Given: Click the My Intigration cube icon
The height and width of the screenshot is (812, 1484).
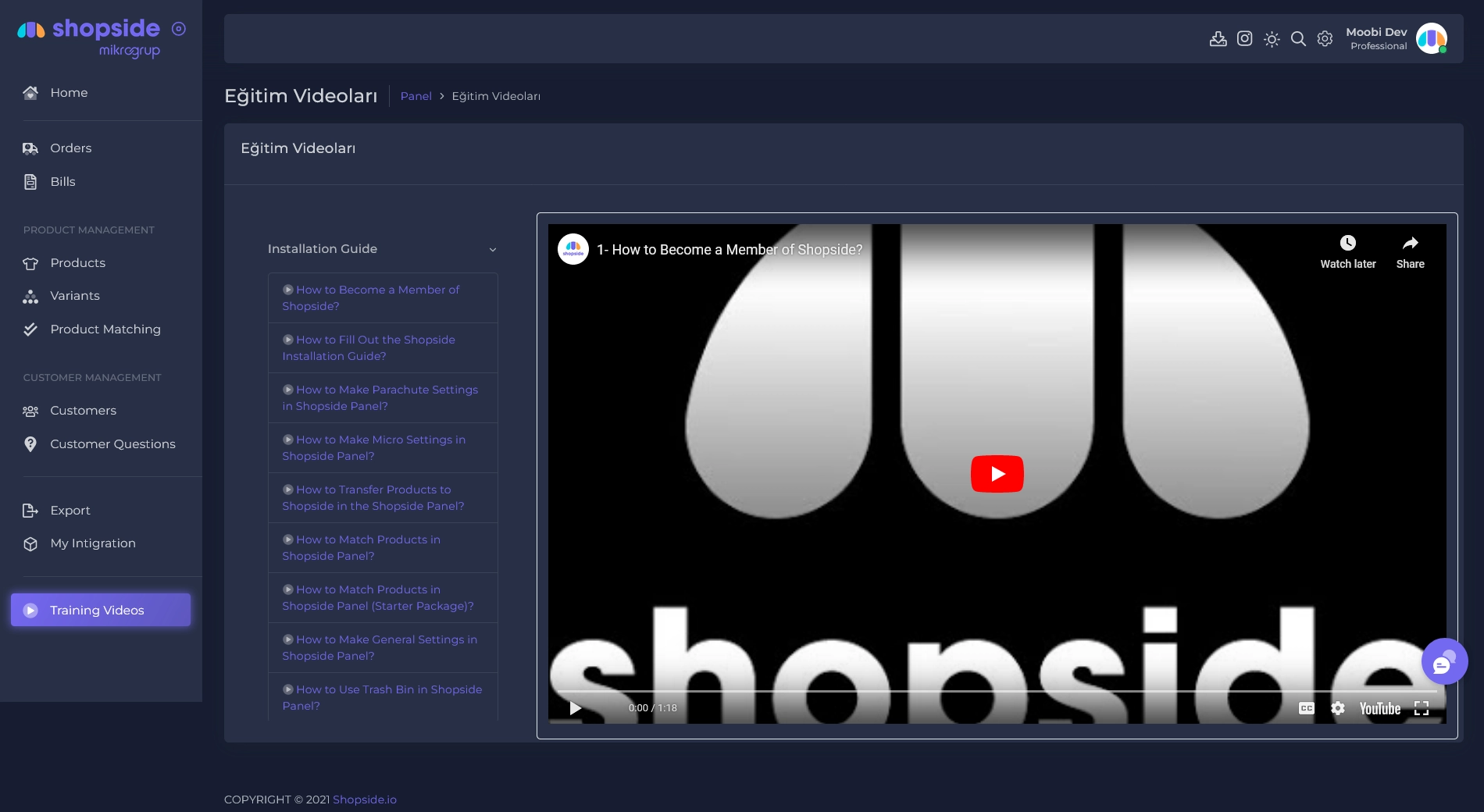Looking at the screenshot, I should [x=30, y=544].
